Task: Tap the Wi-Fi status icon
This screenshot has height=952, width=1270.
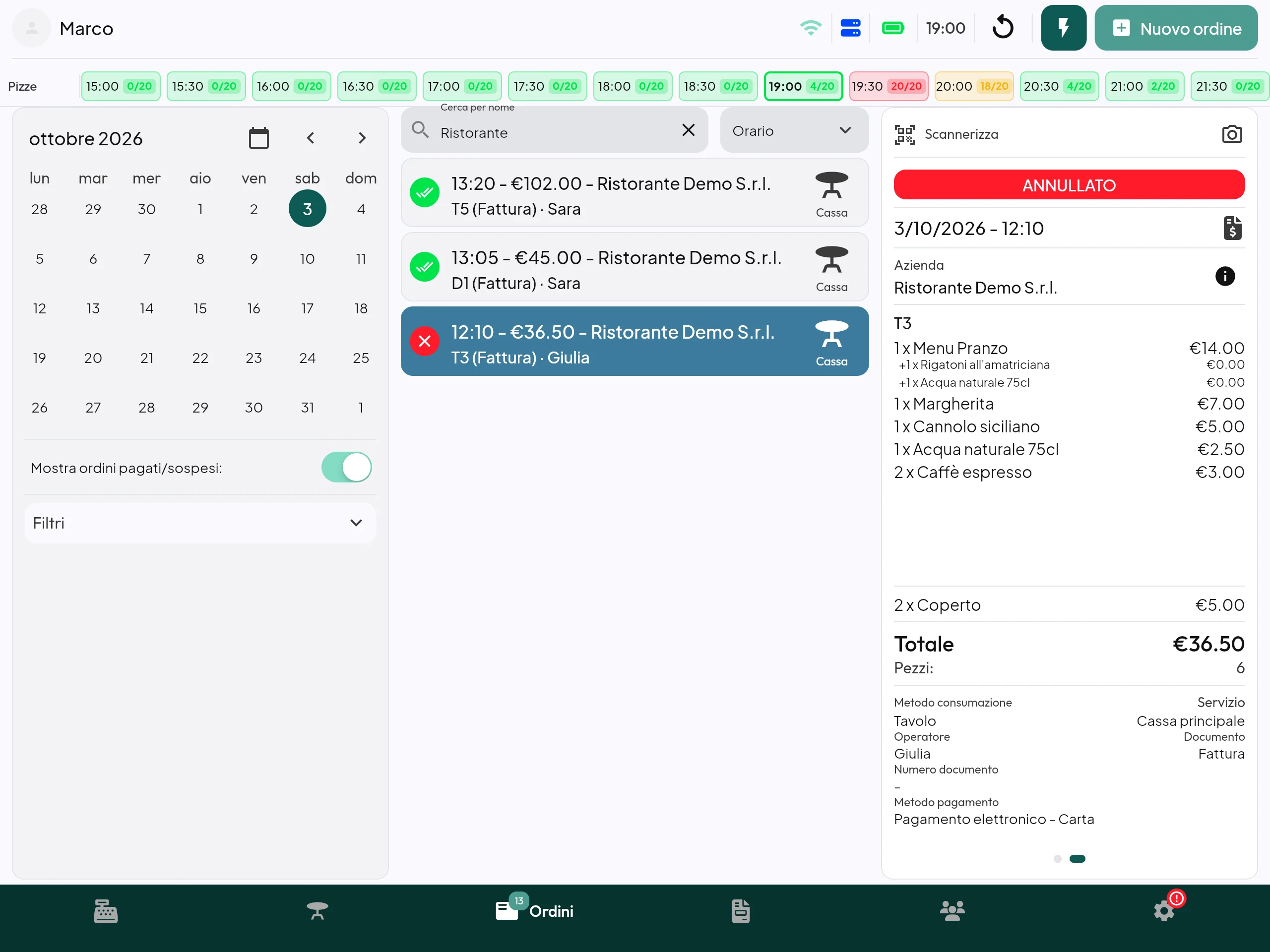Action: click(810, 28)
